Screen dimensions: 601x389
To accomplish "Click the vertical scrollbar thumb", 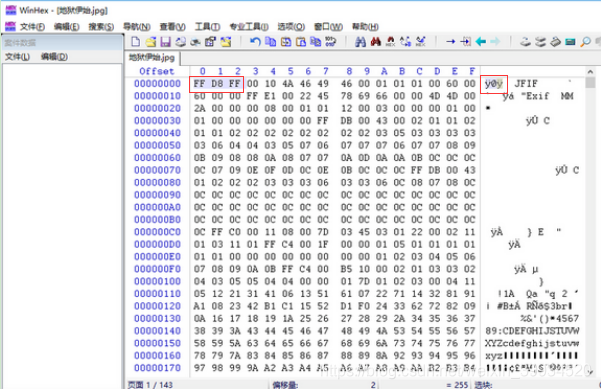I will pyautogui.click(x=590, y=82).
